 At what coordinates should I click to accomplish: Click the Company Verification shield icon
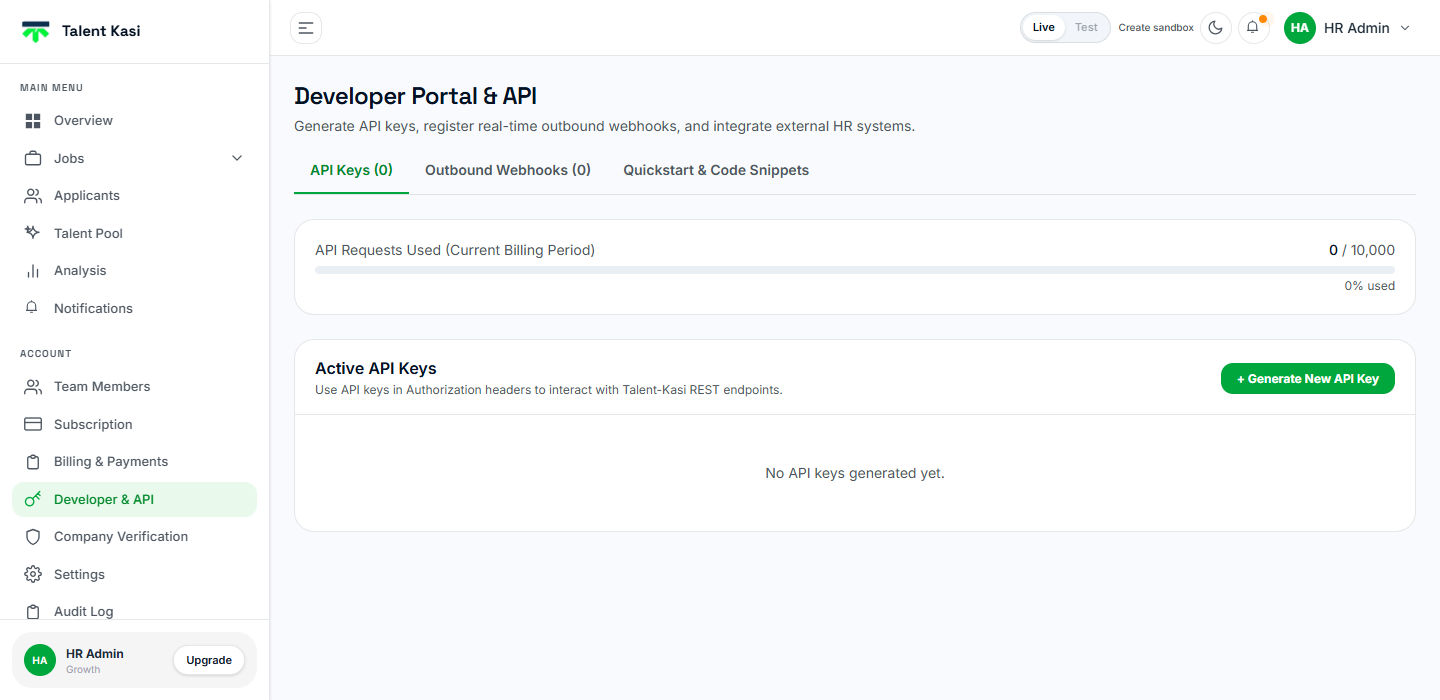point(33,537)
